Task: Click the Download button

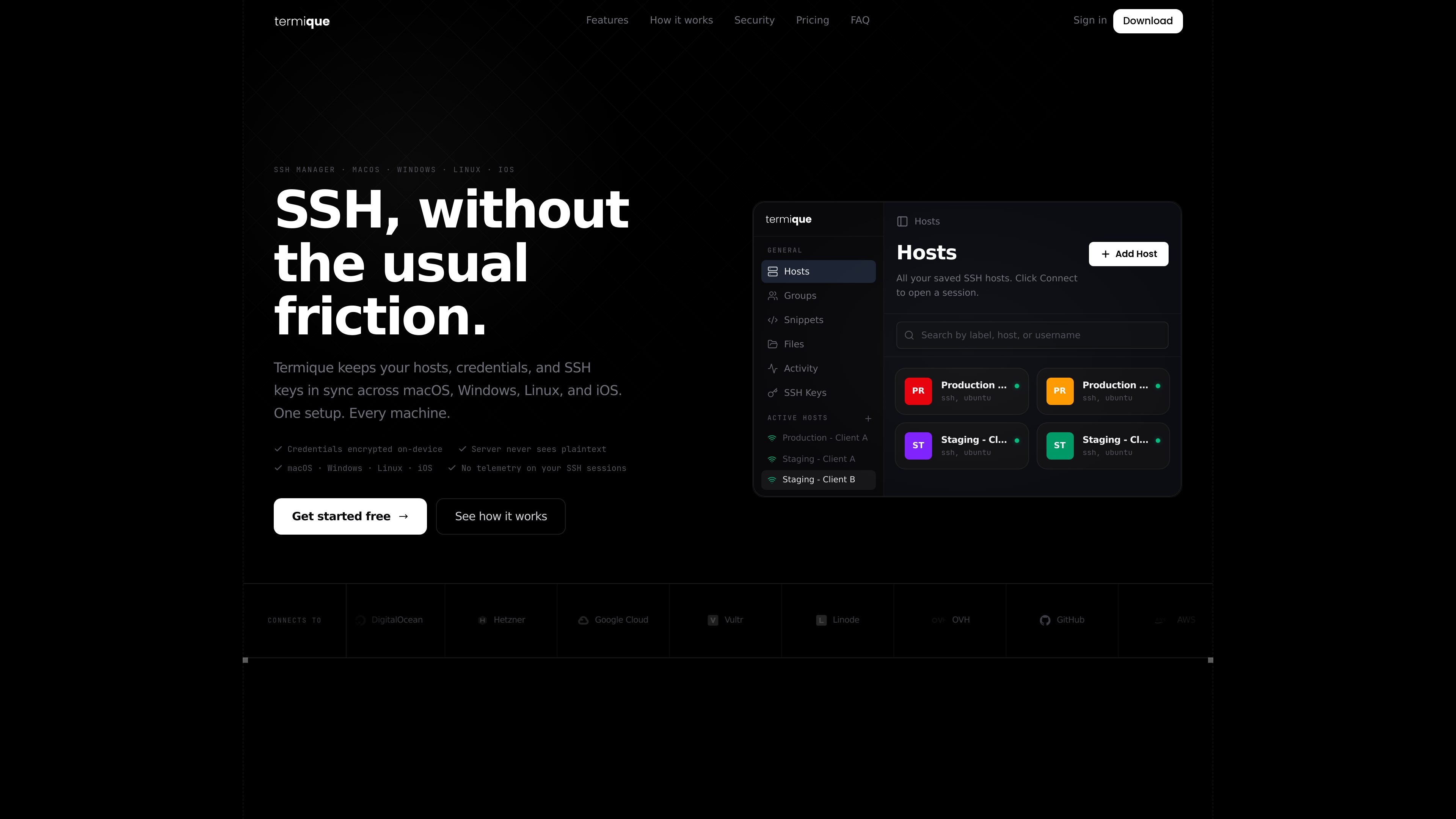Action: click(1147, 21)
